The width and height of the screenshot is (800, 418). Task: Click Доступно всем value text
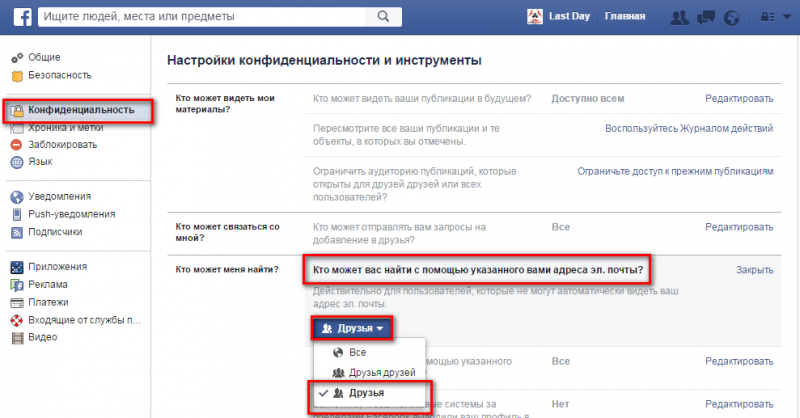(x=588, y=99)
